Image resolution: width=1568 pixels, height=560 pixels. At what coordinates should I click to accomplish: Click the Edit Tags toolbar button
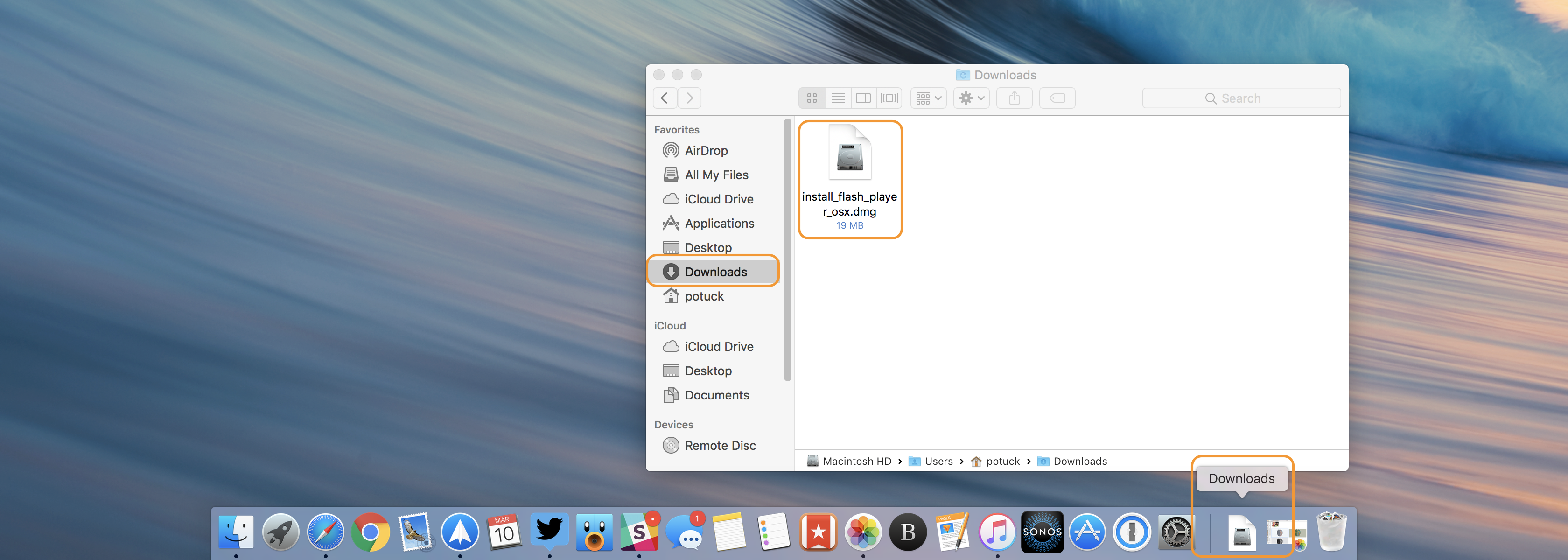1057,98
